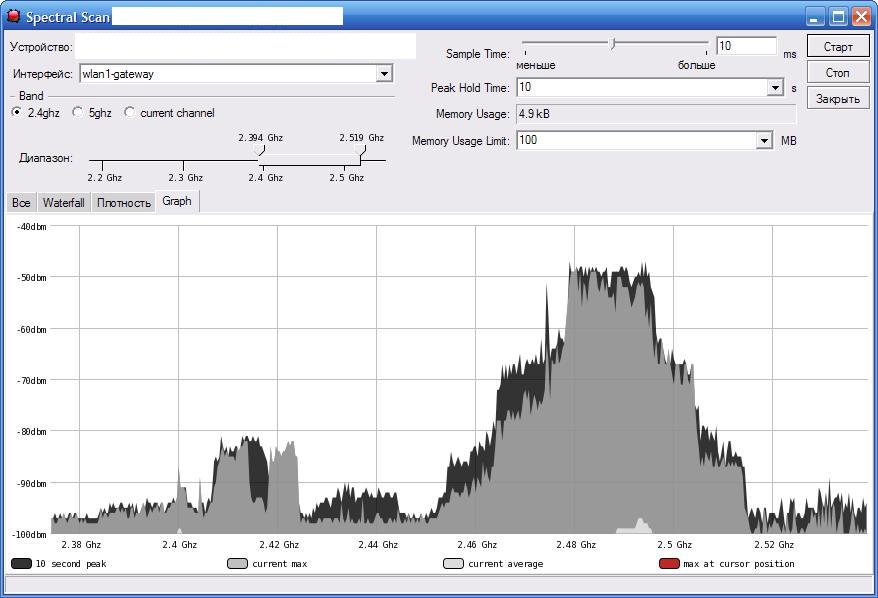Click the Spectral Scan title bar app icon

13,17
